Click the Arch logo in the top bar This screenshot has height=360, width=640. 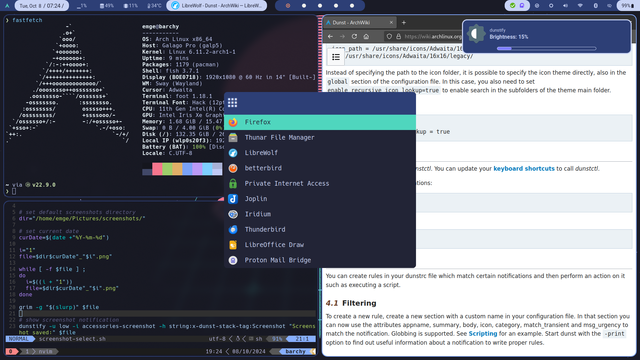click(7, 6)
